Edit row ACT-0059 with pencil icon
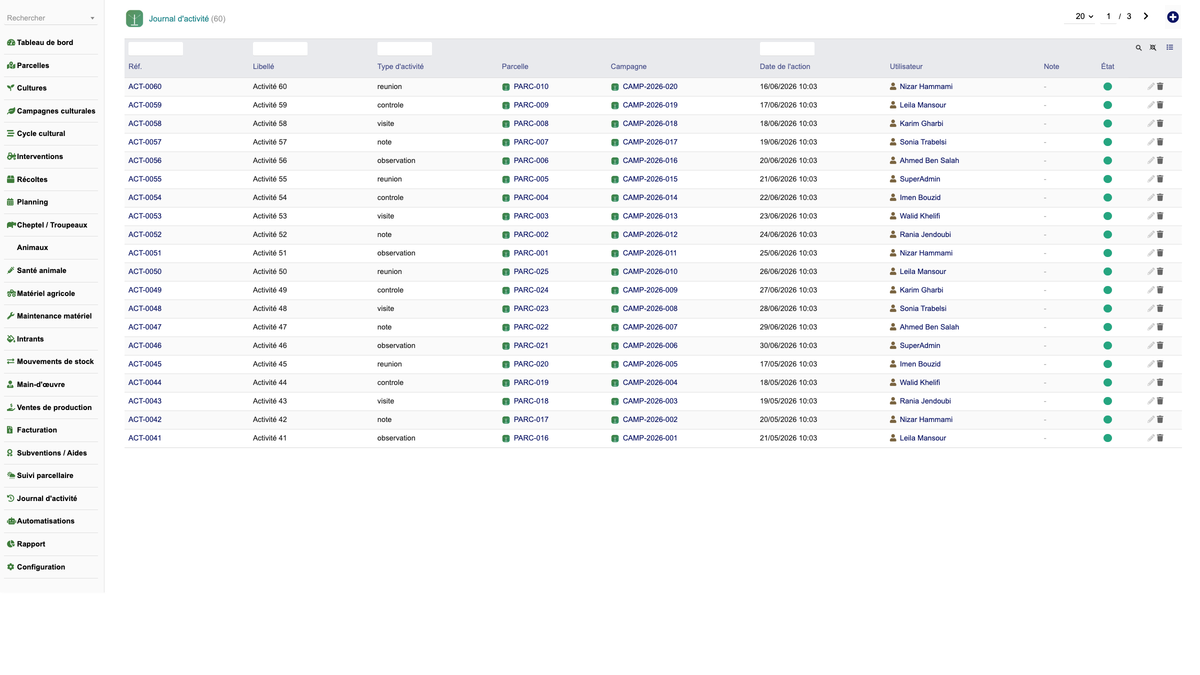The height and width of the screenshot is (675, 1200). tap(1151, 105)
